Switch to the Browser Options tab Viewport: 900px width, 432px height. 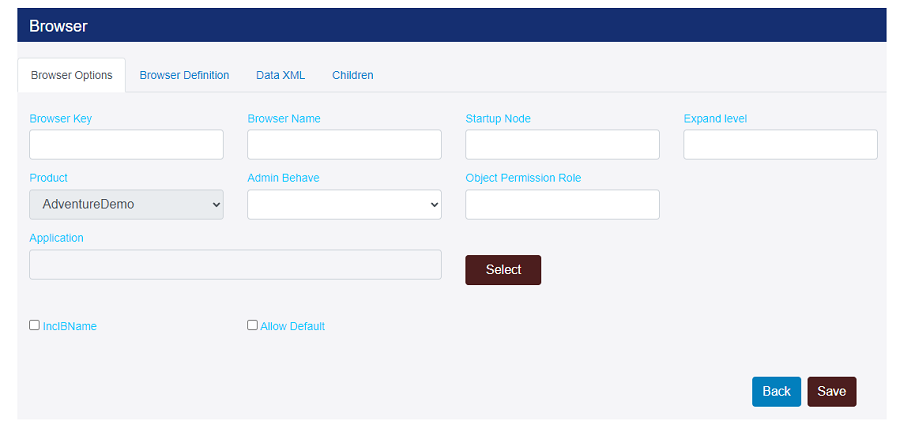tap(72, 75)
